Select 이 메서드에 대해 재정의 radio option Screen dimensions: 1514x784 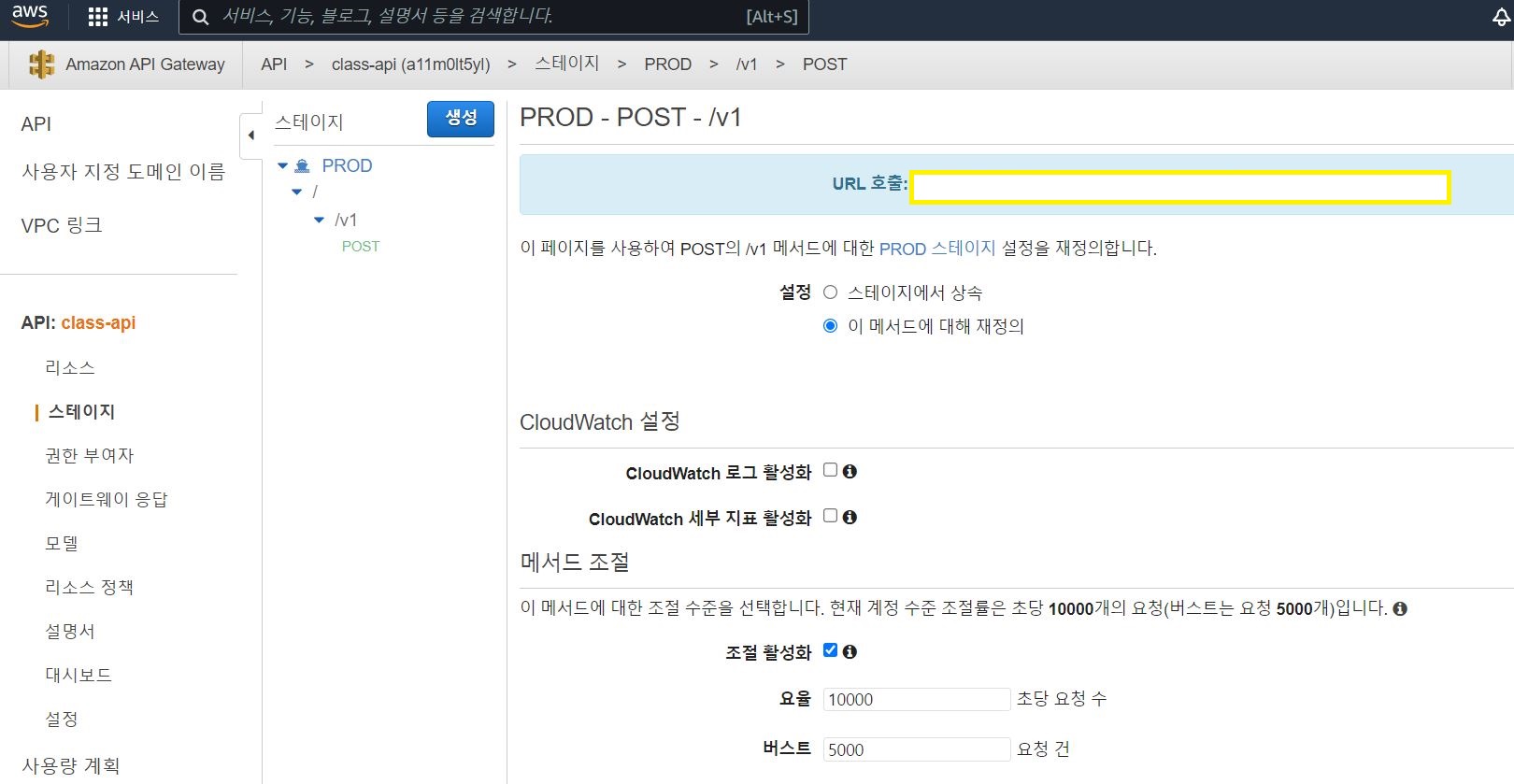coord(830,326)
